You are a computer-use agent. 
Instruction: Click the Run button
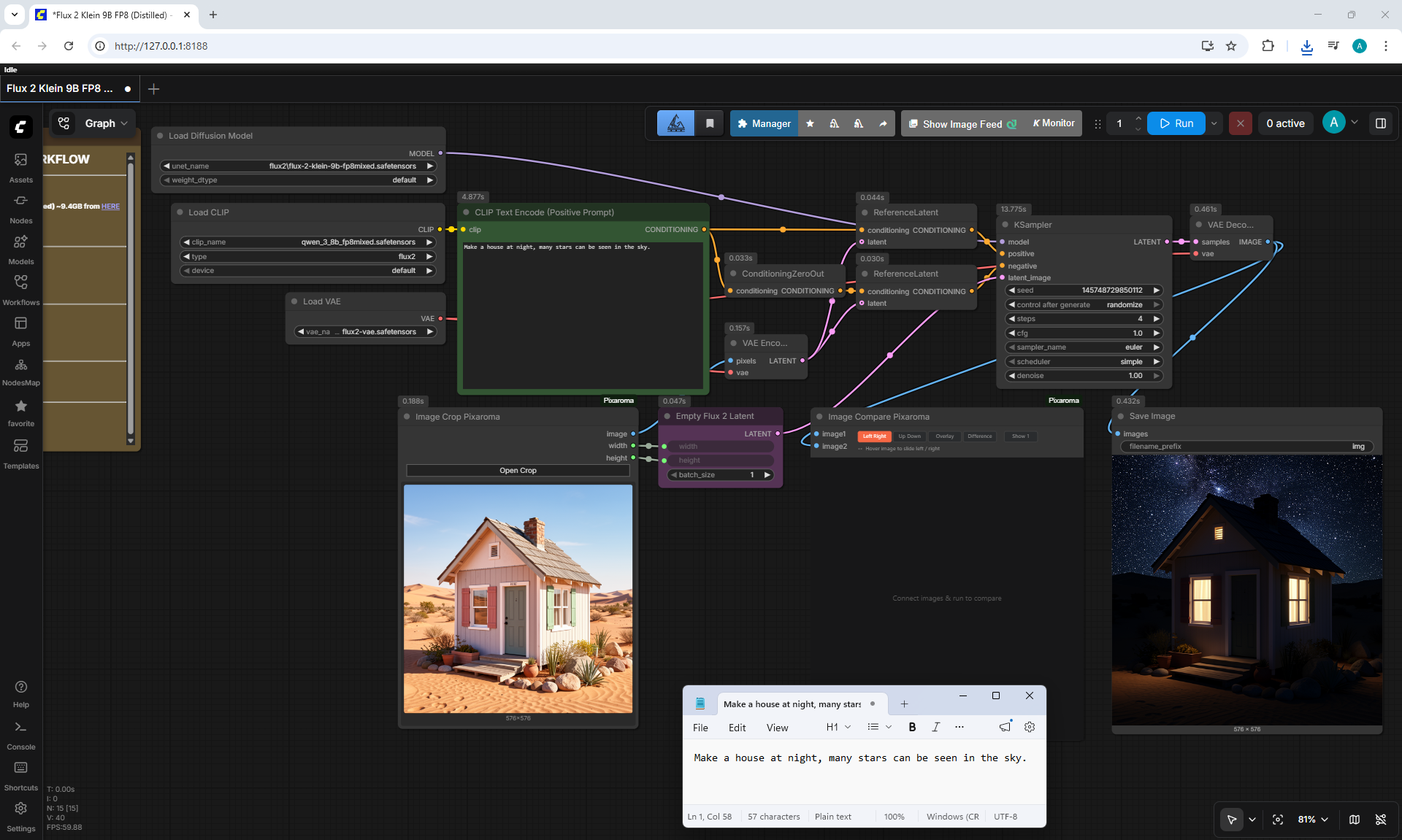(x=1176, y=123)
